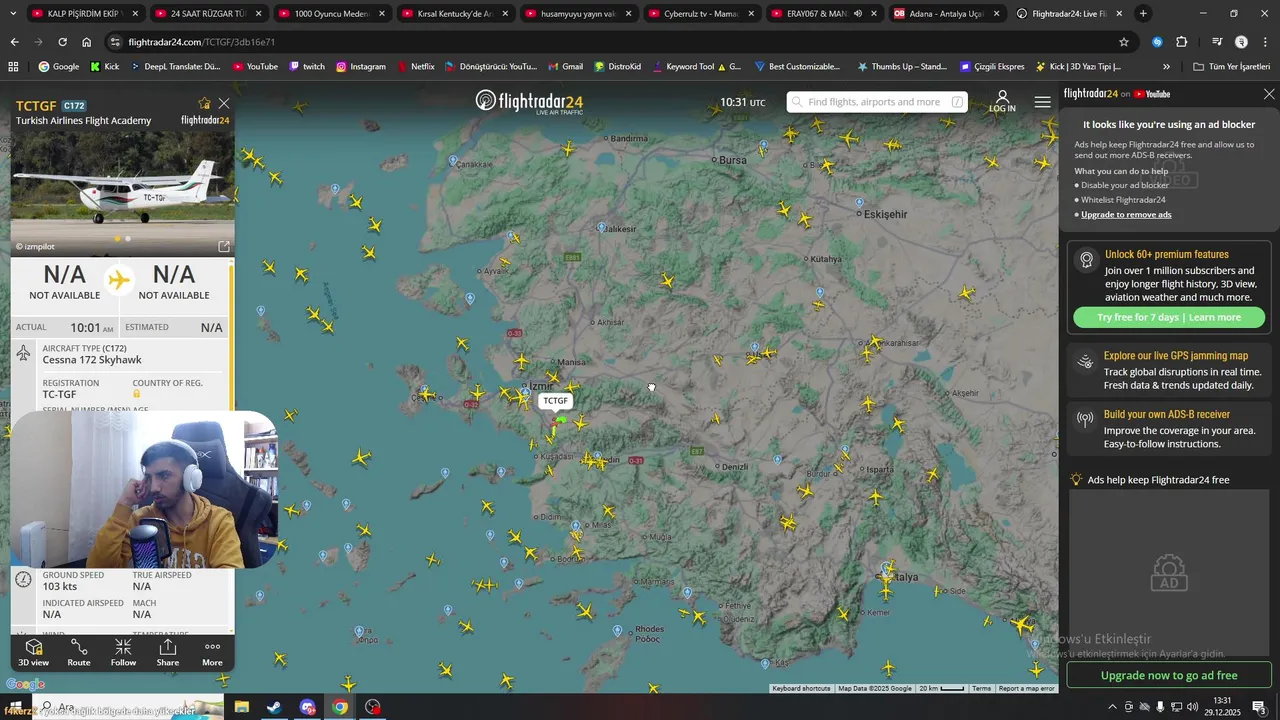Open the hamburger main menu
This screenshot has height=720, width=1280.
[1043, 102]
